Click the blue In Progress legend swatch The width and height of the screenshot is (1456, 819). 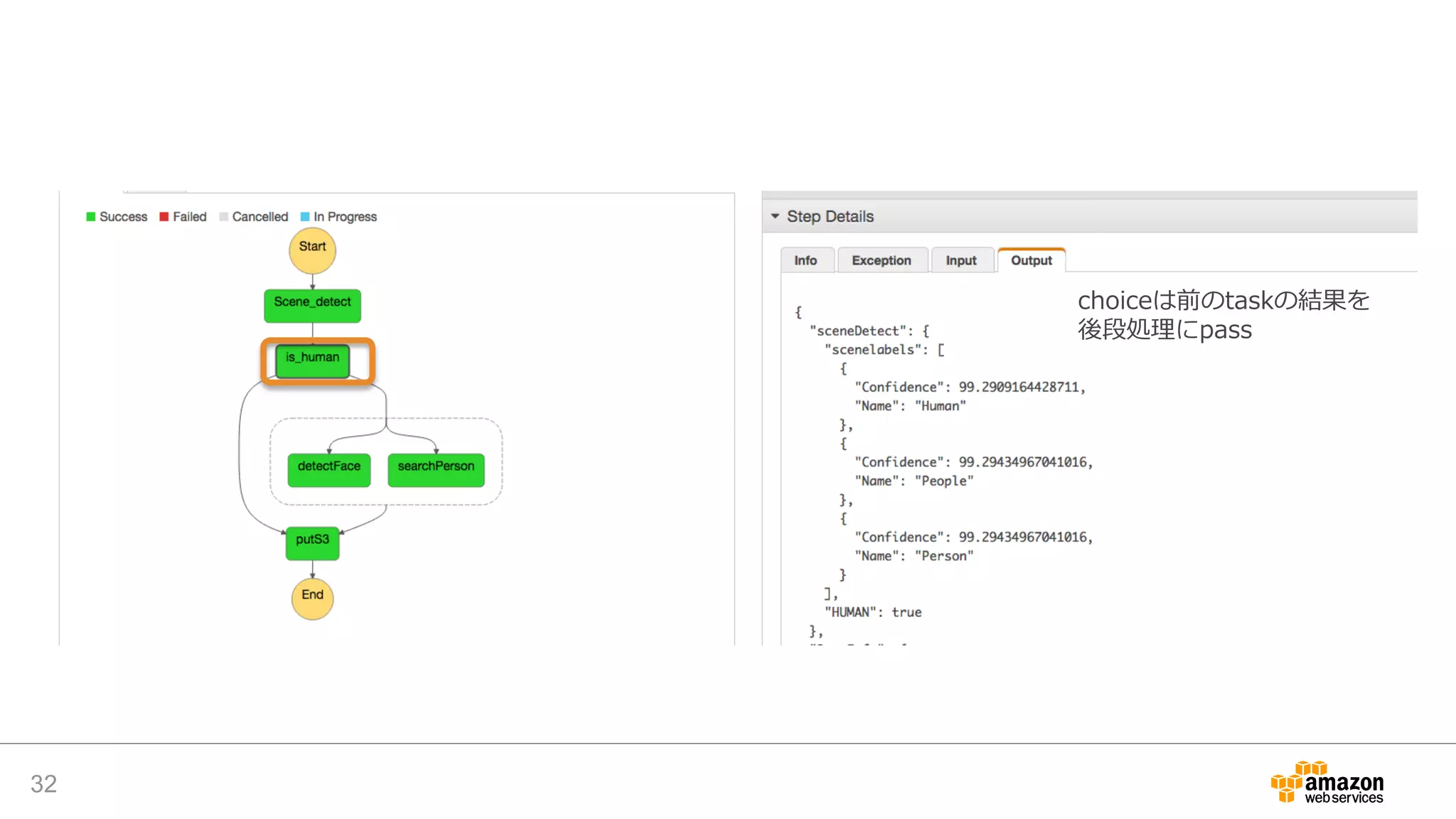click(305, 217)
